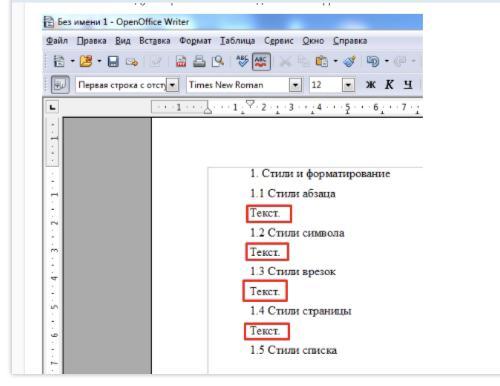The width and height of the screenshot is (500, 386).
Task: Expand the Times New Roman font dropdown
Action: click(295, 85)
